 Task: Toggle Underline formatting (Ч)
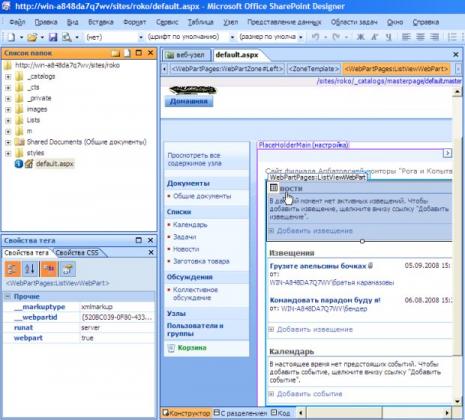coord(388,37)
